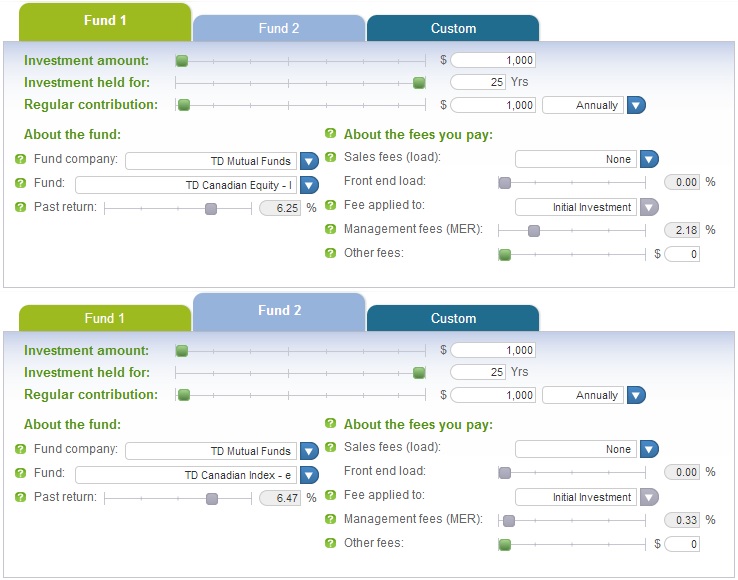738x580 pixels.
Task: Click the Other fees amount field in bottom panel
Action: [682, 544]
